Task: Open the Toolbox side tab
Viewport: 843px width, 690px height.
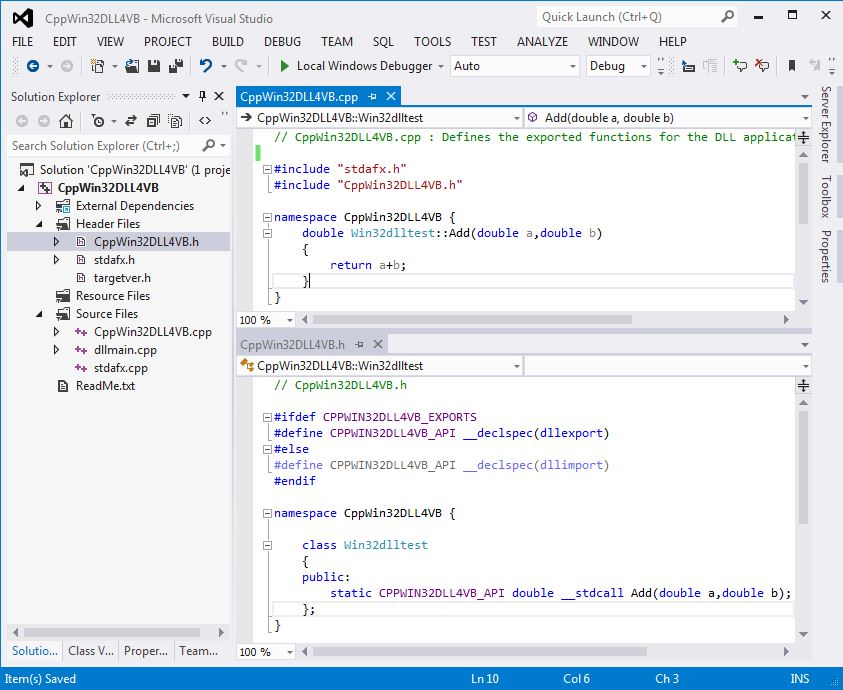Action: coord(826,196)
